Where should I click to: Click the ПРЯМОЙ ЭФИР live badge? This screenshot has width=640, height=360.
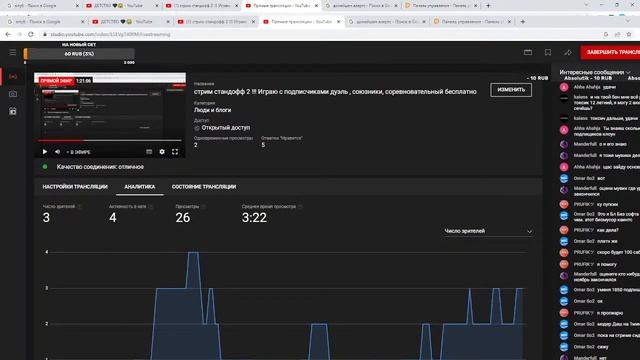56,81
